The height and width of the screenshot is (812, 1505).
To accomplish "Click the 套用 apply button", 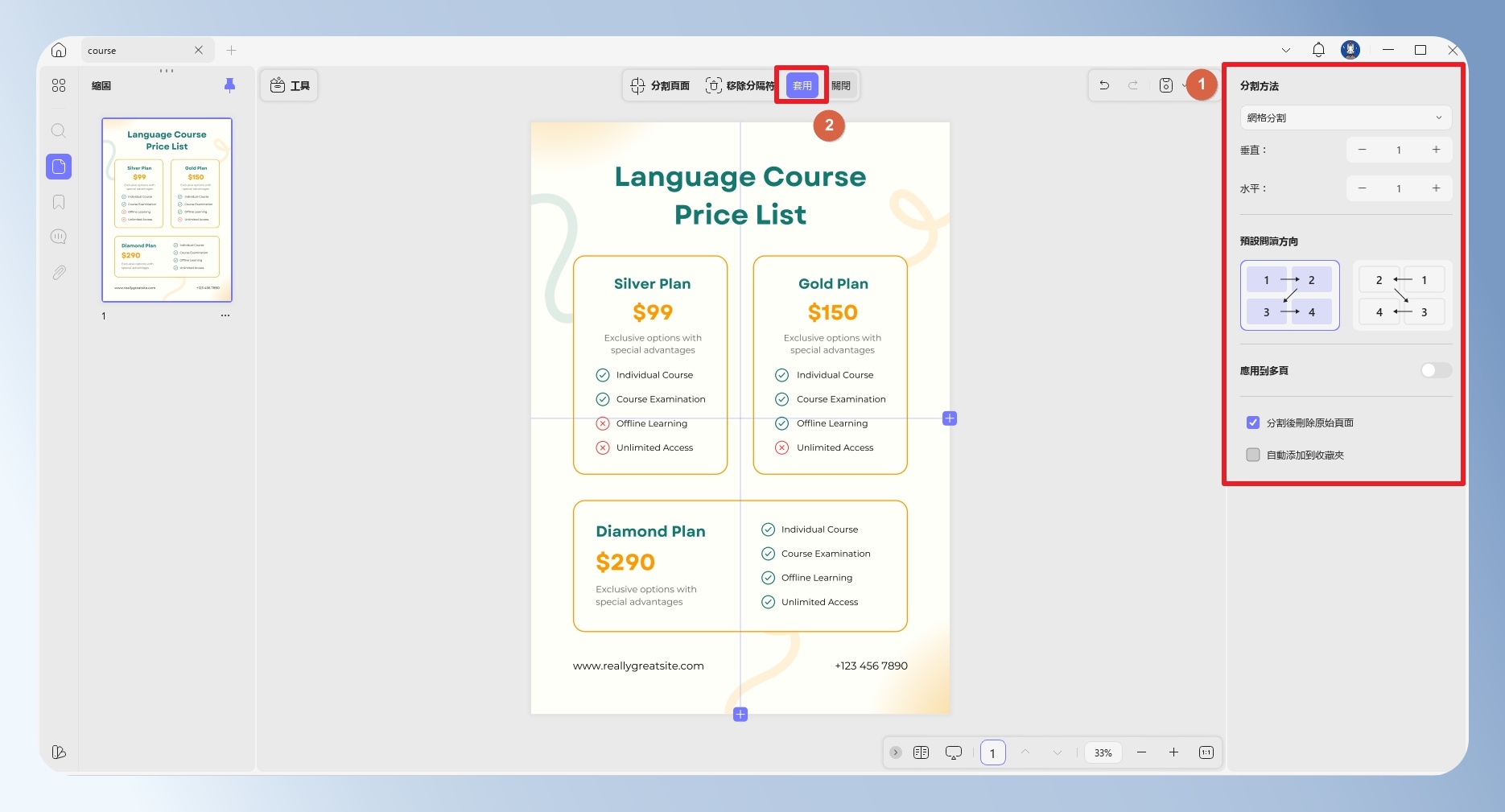I will pyautogui.click(x=802, y=85).
